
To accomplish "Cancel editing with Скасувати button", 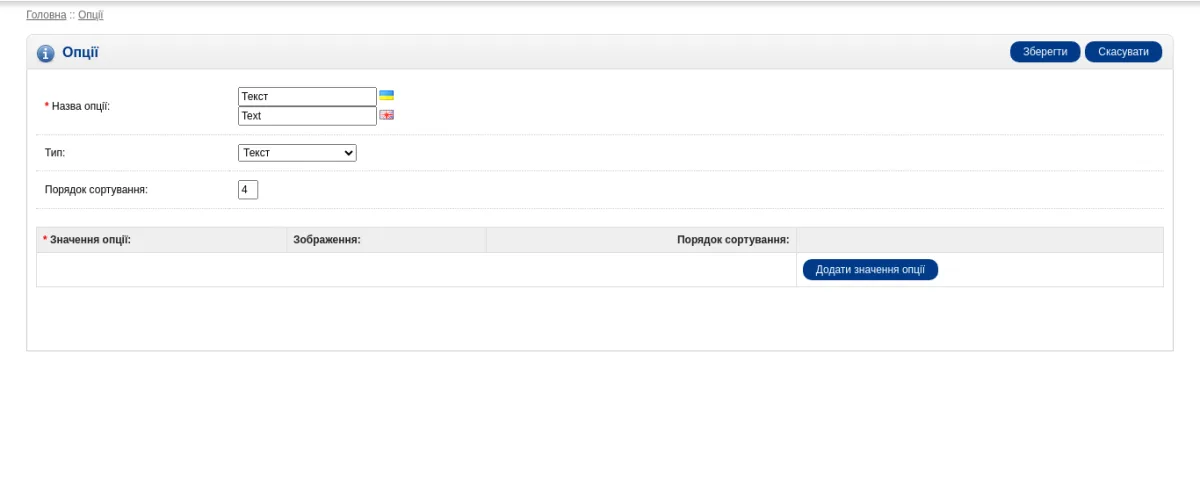I will click(1123, 52).
